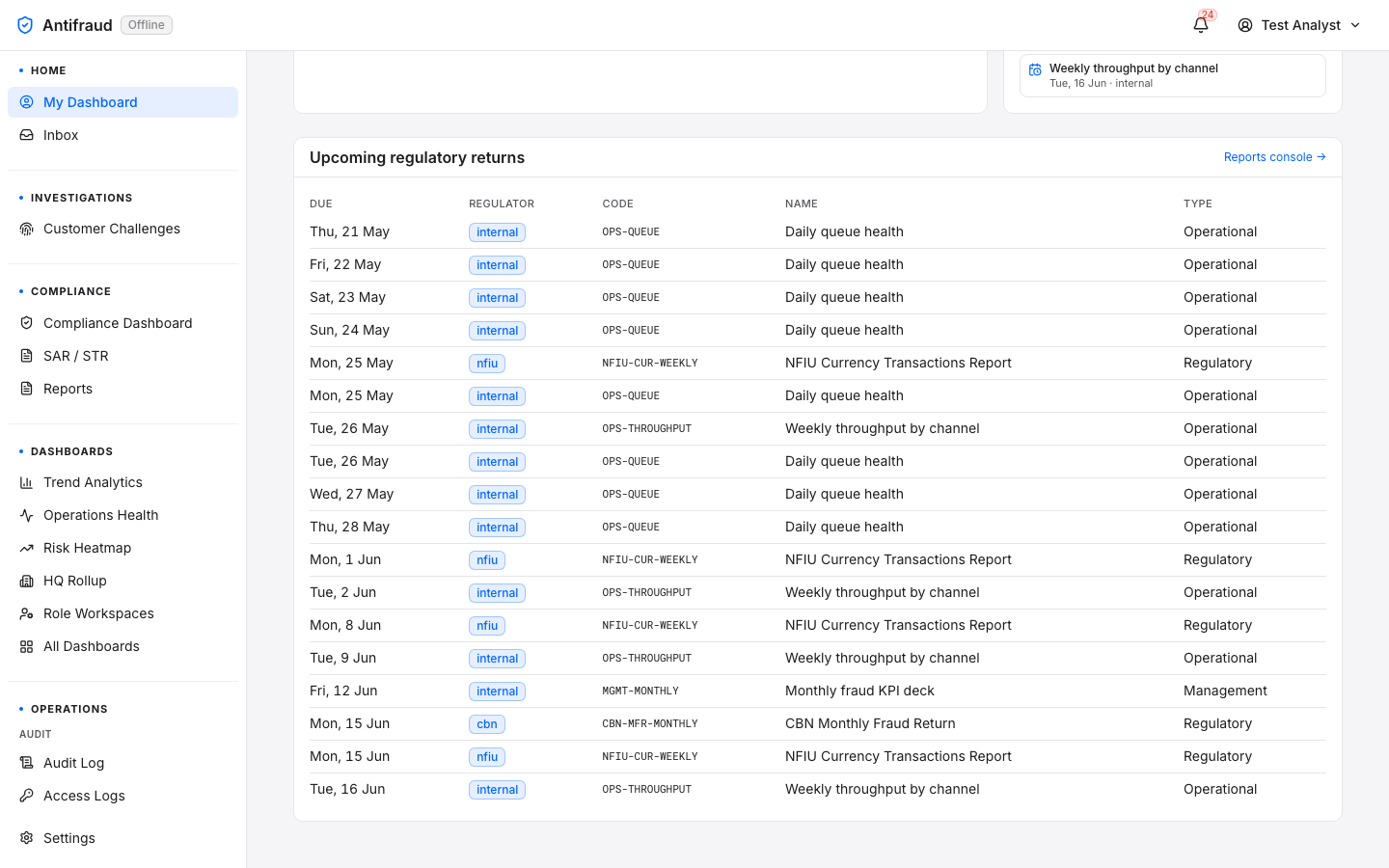
Task: Click the 'Sat, 23 May' due date cell
Action: (x=347, y=297)
